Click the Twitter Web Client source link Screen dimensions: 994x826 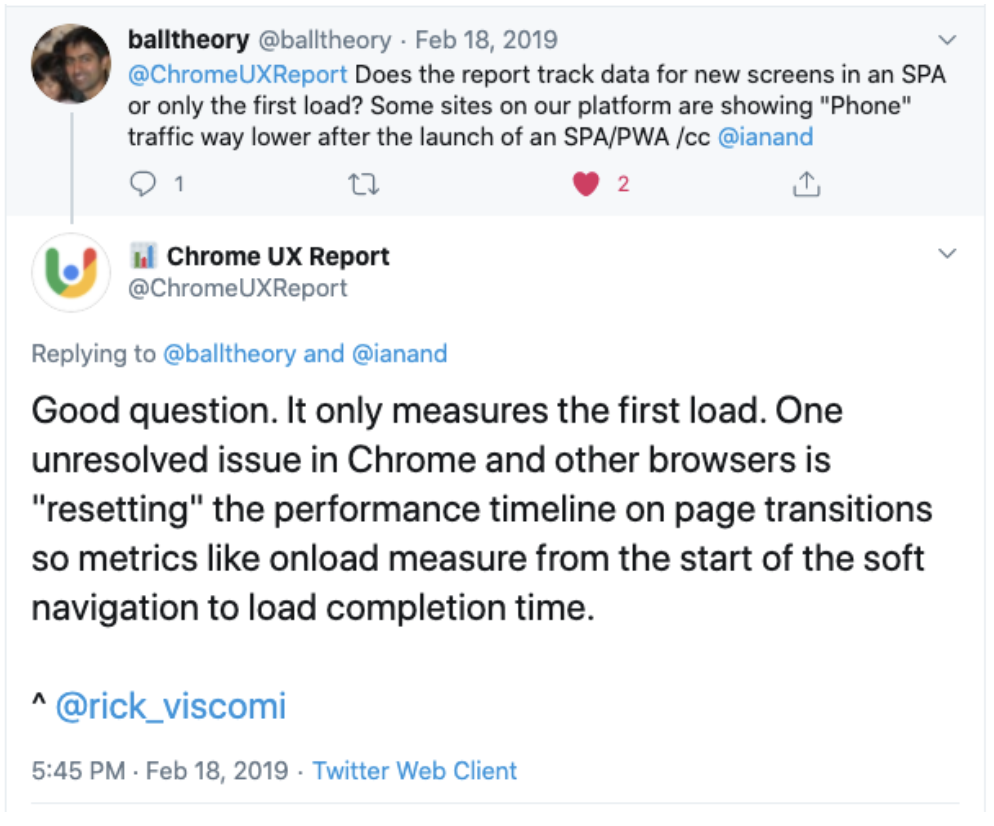(x=415, y=771)
